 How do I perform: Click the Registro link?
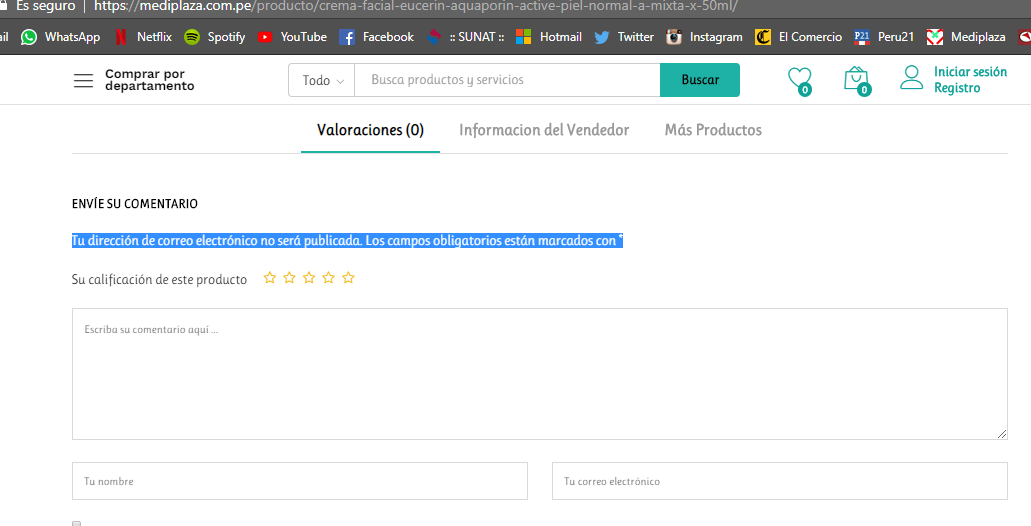coord(957,88)
